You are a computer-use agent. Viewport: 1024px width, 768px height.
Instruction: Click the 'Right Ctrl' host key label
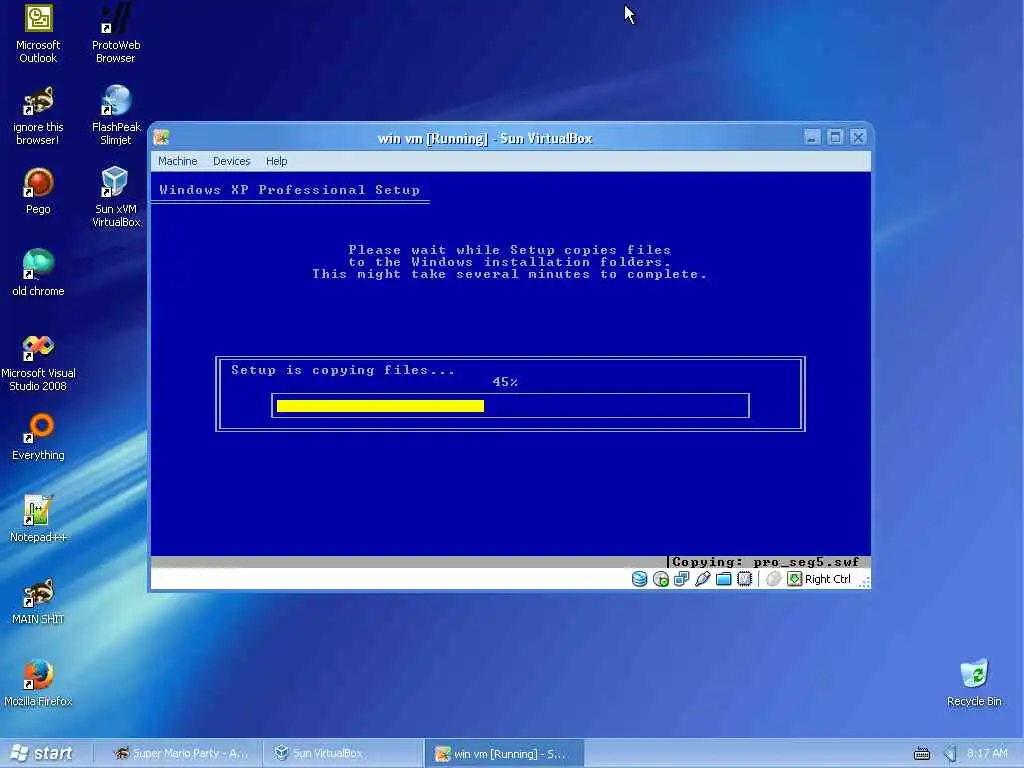[x=827, y=579]
